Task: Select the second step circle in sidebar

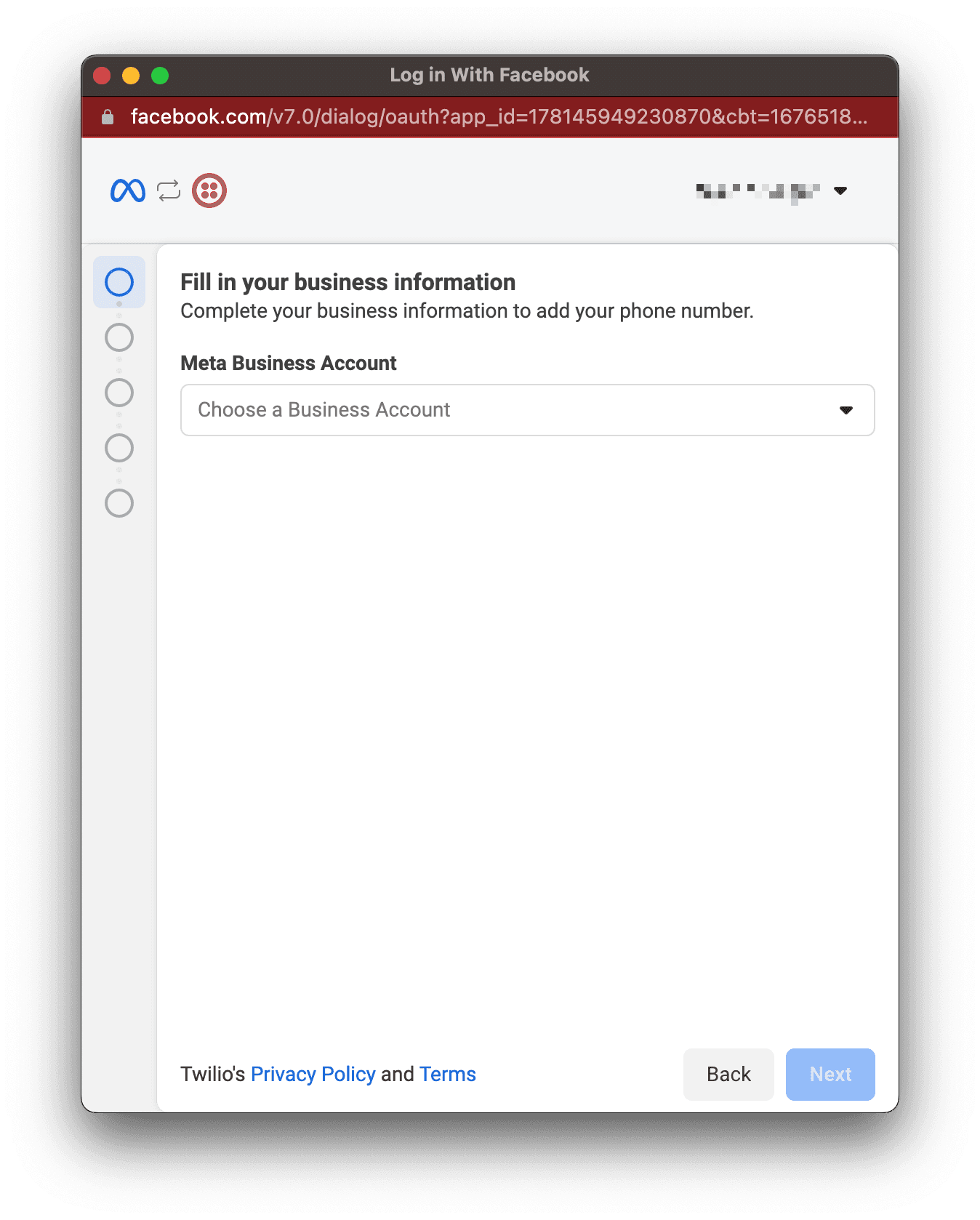Action: (x=119, y=337)
